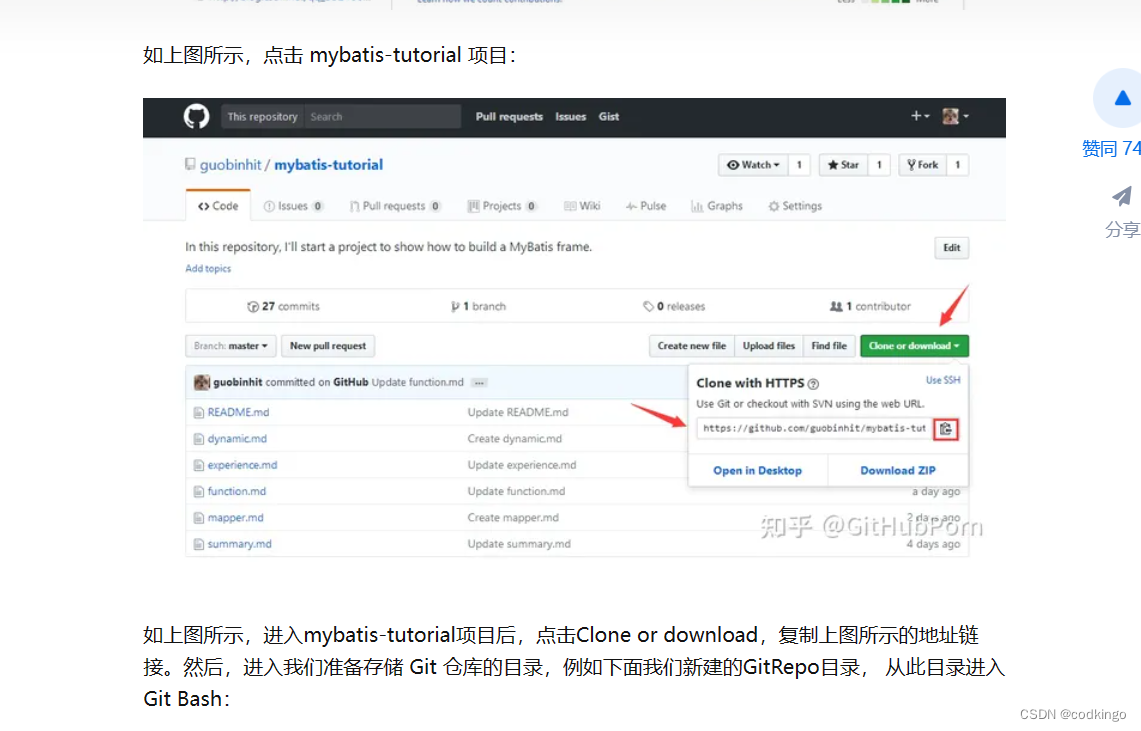Open Issues in top navigation
1141x731 pixels.
tap(570, 116)
